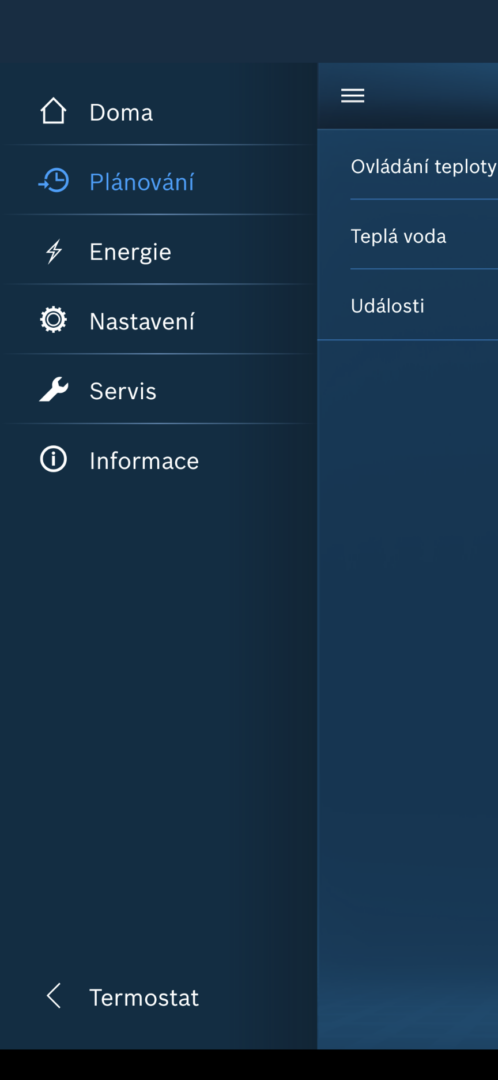Open the Doma menu entry
Image resolution: width=498 pixels, height=1080 pixels.
121,112
